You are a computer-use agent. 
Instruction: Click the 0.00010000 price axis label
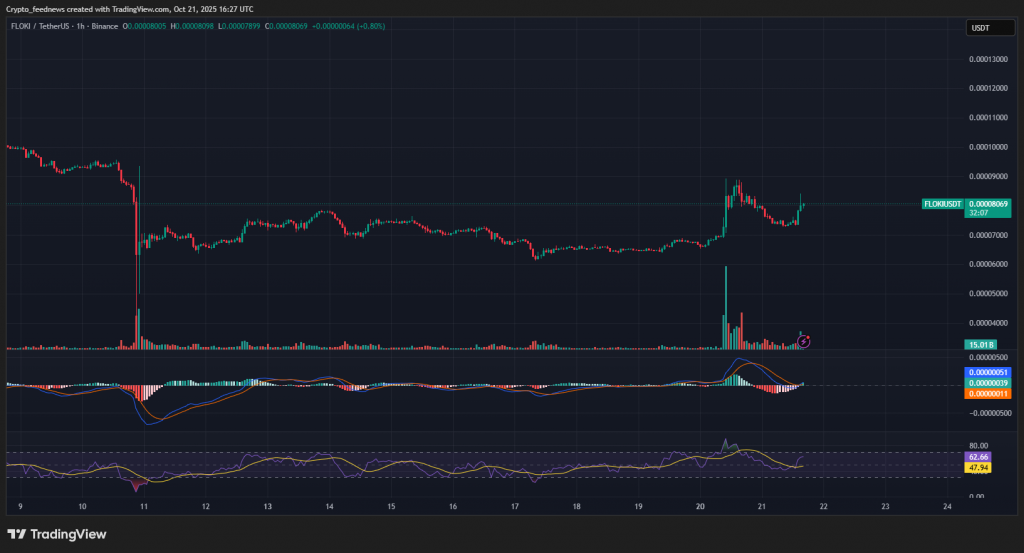point(988,147)
